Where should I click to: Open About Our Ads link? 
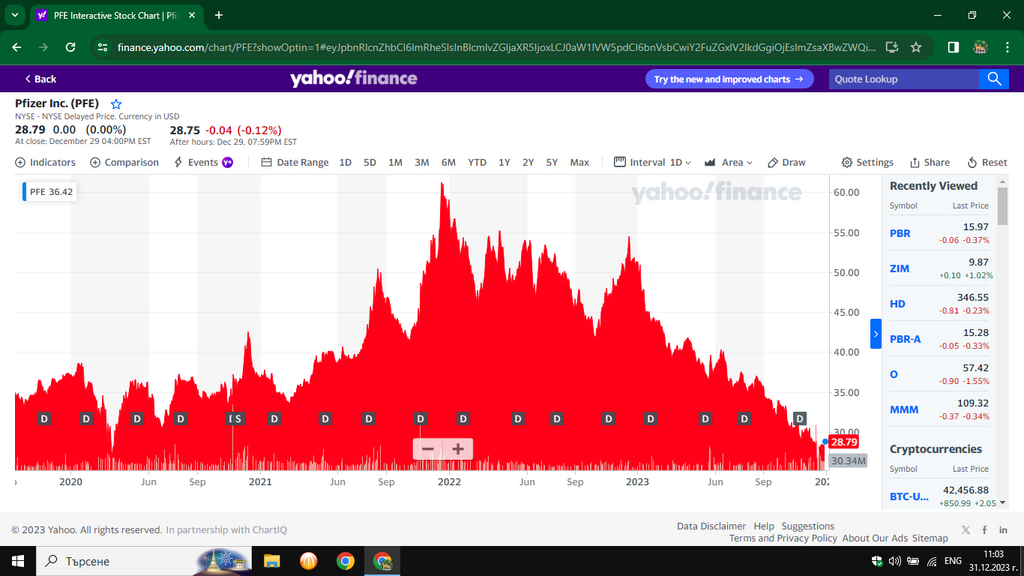point(874,538)
